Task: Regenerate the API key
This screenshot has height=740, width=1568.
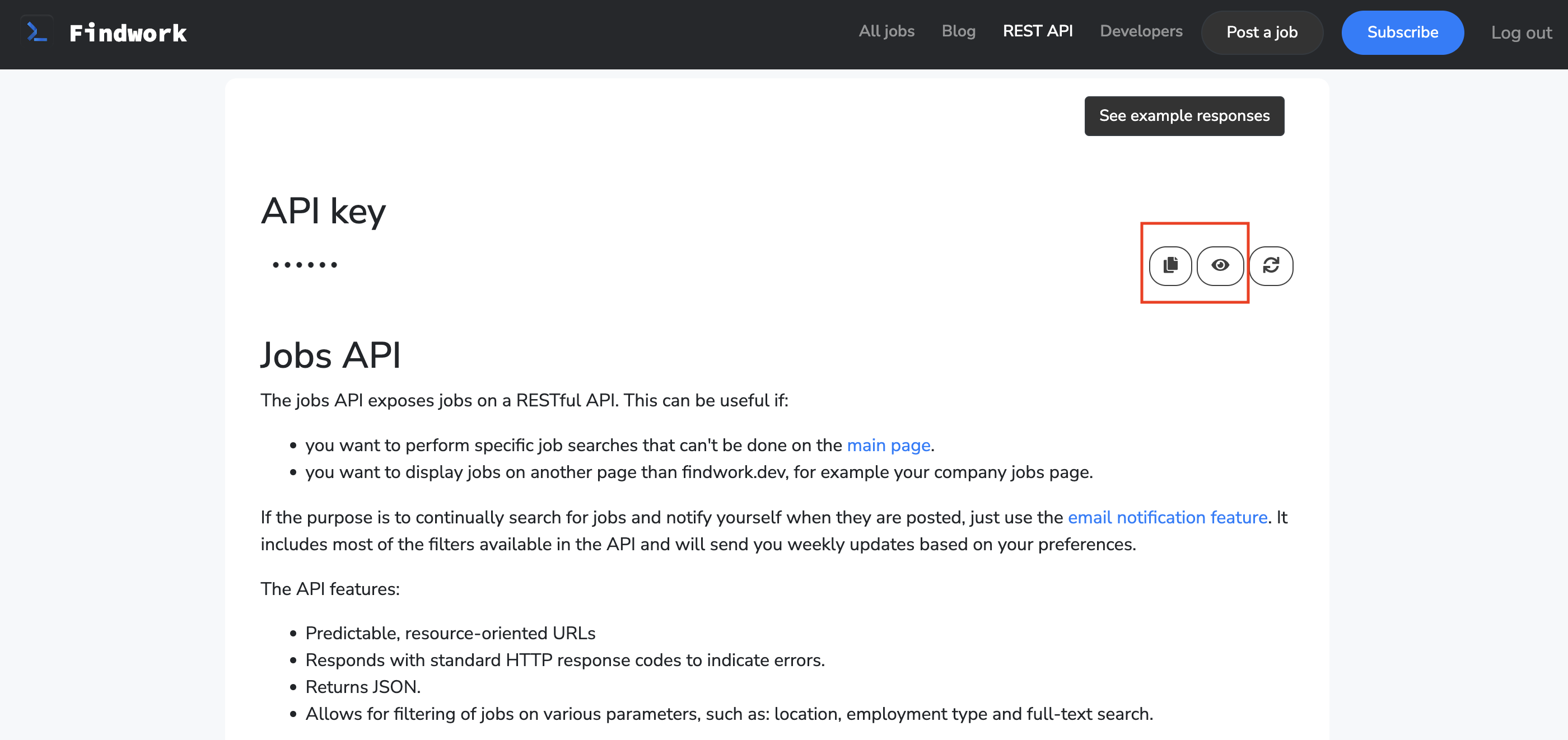Action: (x=1270, y=265)
